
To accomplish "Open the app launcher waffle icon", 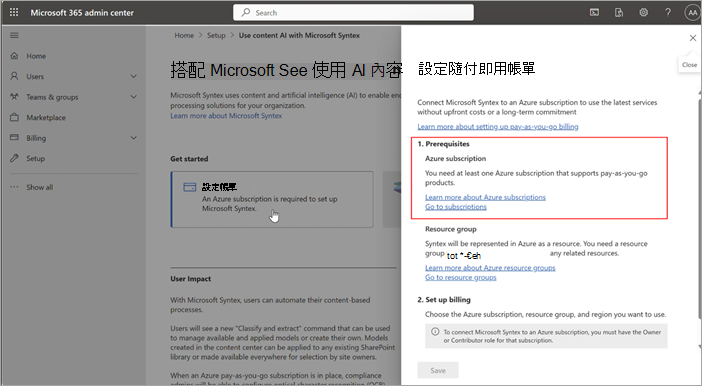I will [14, 12].
